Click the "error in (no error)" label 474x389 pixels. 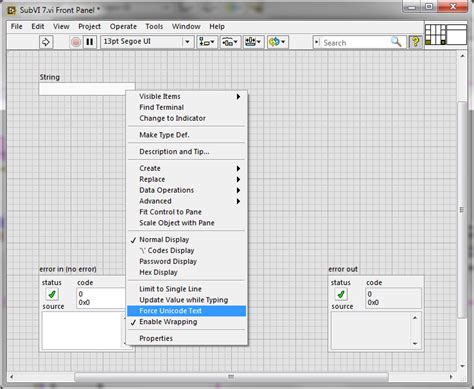(x=68, y=269)
